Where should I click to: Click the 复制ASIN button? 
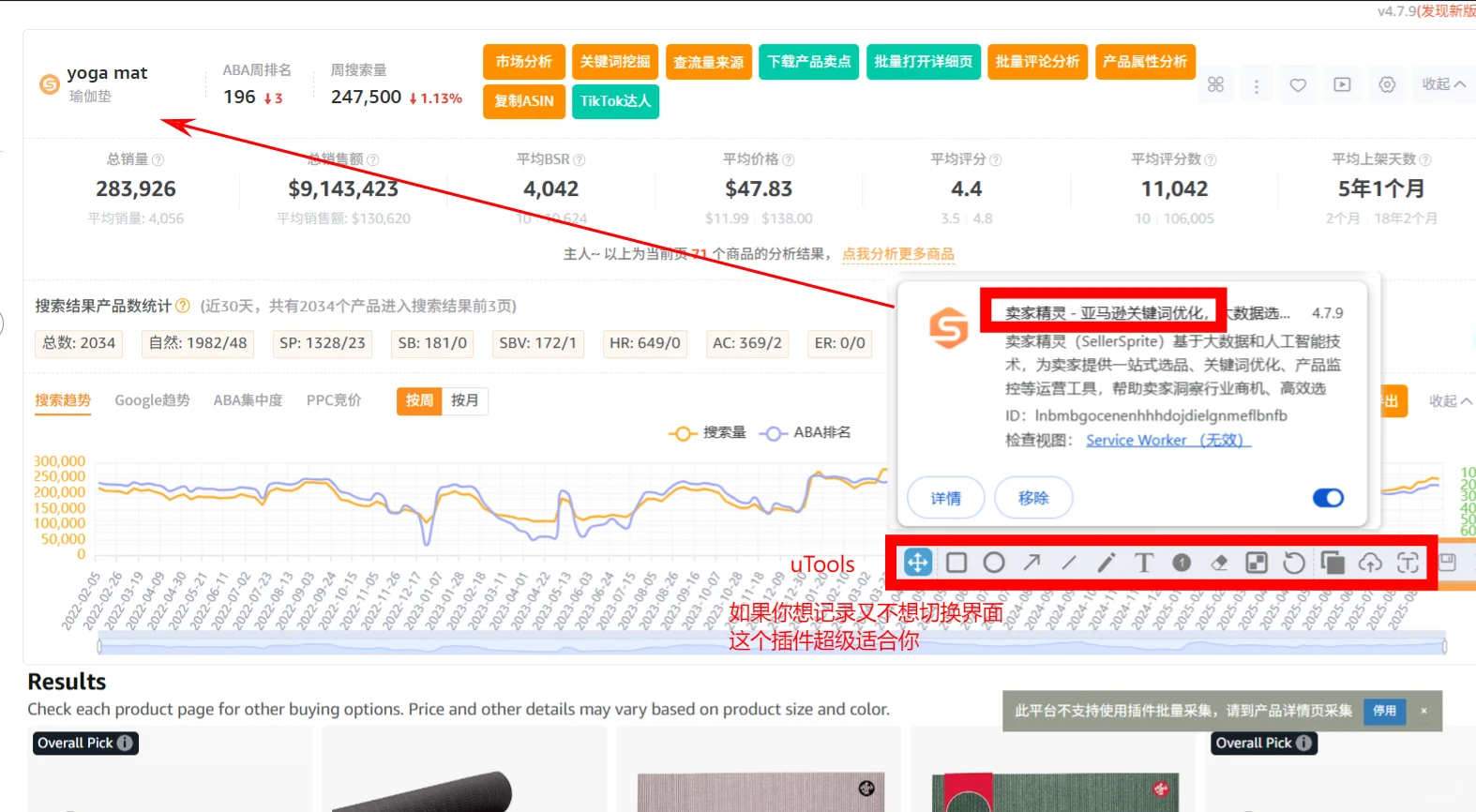tap(524, 101)
